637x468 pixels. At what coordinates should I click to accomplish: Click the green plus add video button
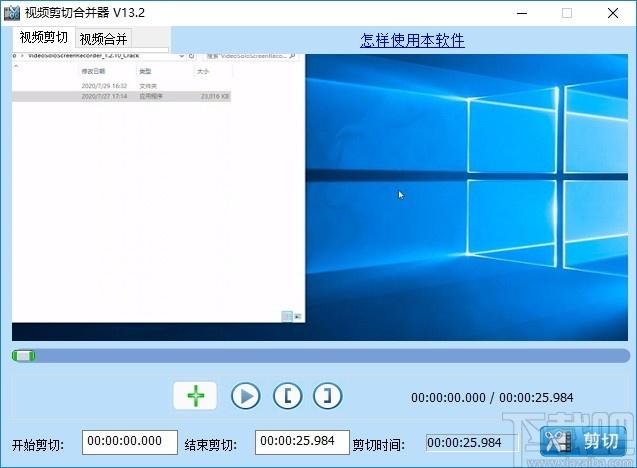(195, 395)
